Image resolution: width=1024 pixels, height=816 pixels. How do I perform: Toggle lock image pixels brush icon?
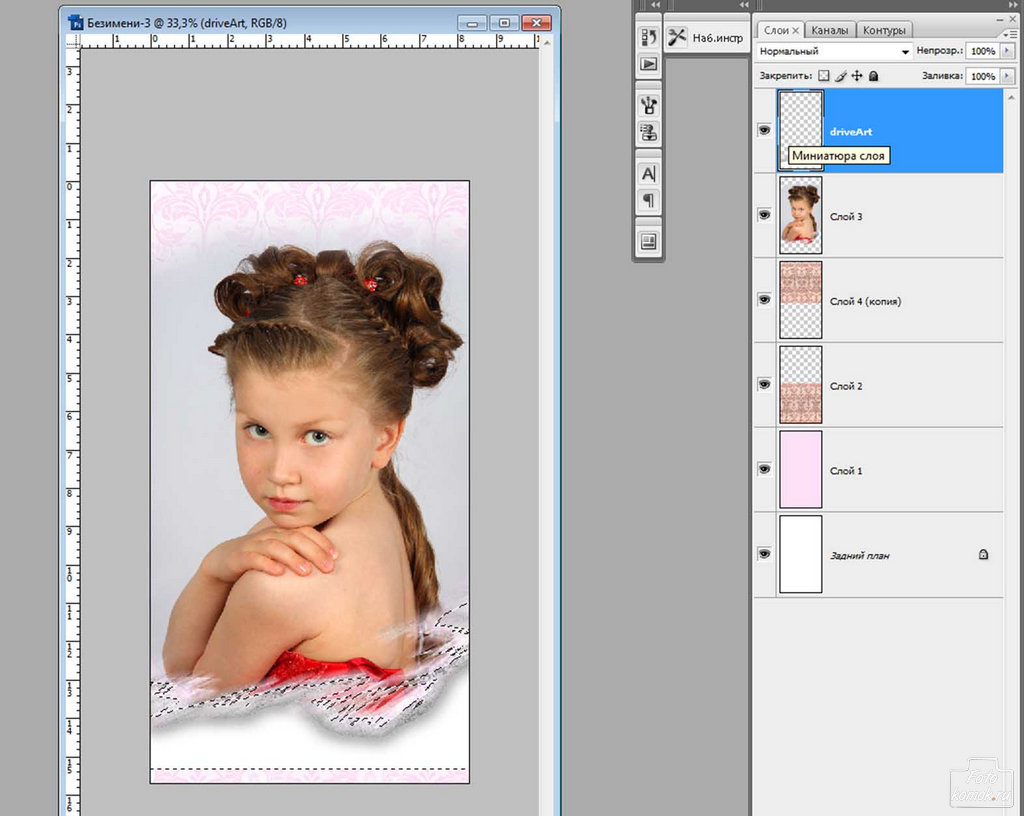tap(840, 76)
